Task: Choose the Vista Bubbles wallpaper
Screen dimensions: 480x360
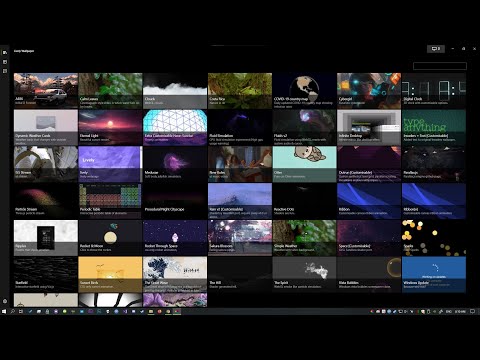Action: tap(369, 274)
